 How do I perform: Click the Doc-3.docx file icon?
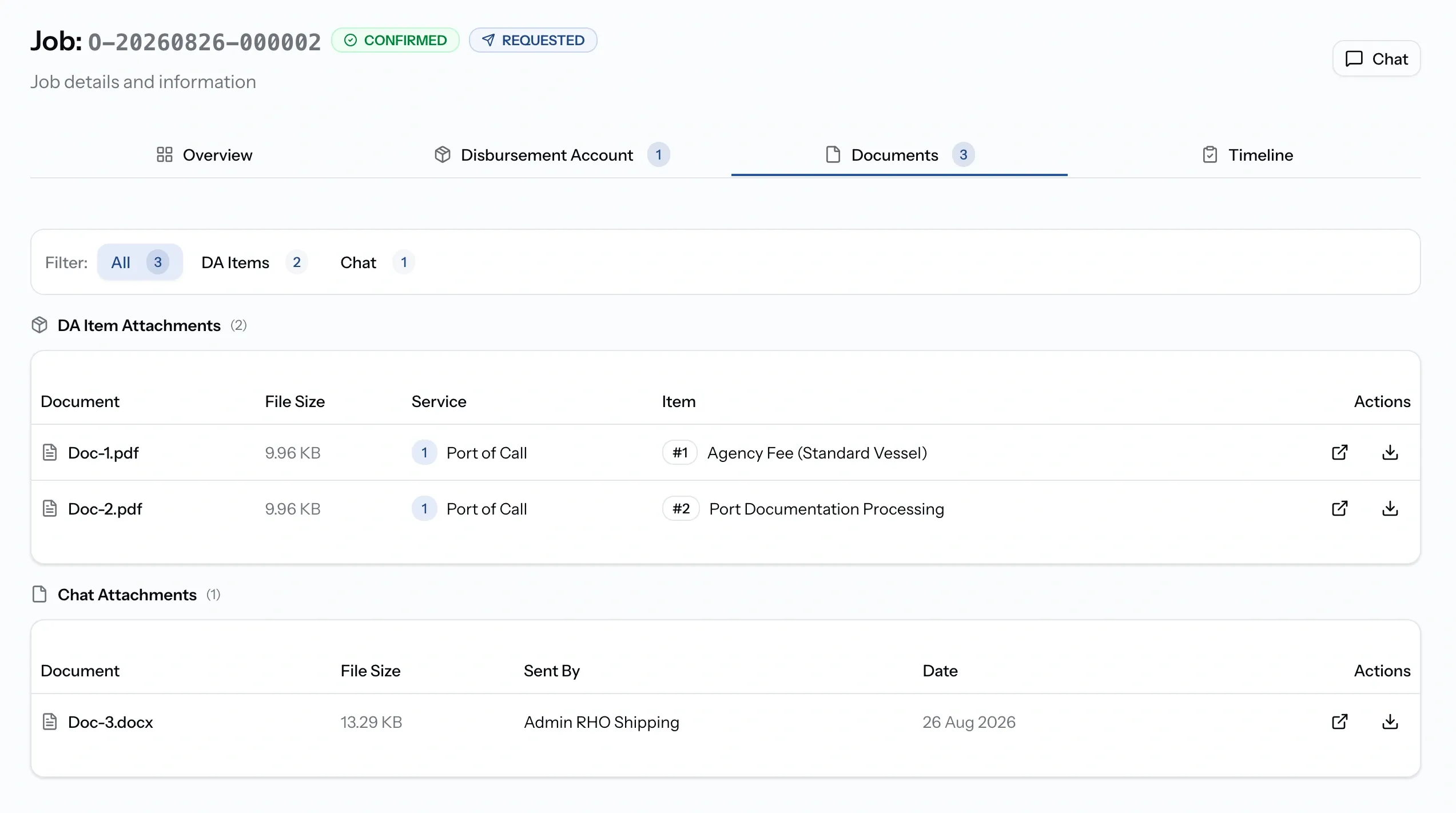50,722
